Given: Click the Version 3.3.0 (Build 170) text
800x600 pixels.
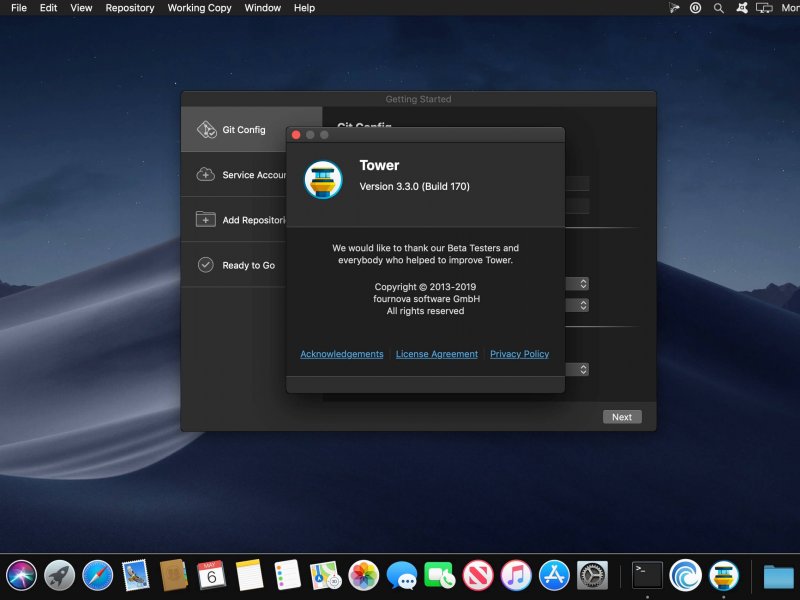Looking at the screenshot, I should click(x=414, y=186).
